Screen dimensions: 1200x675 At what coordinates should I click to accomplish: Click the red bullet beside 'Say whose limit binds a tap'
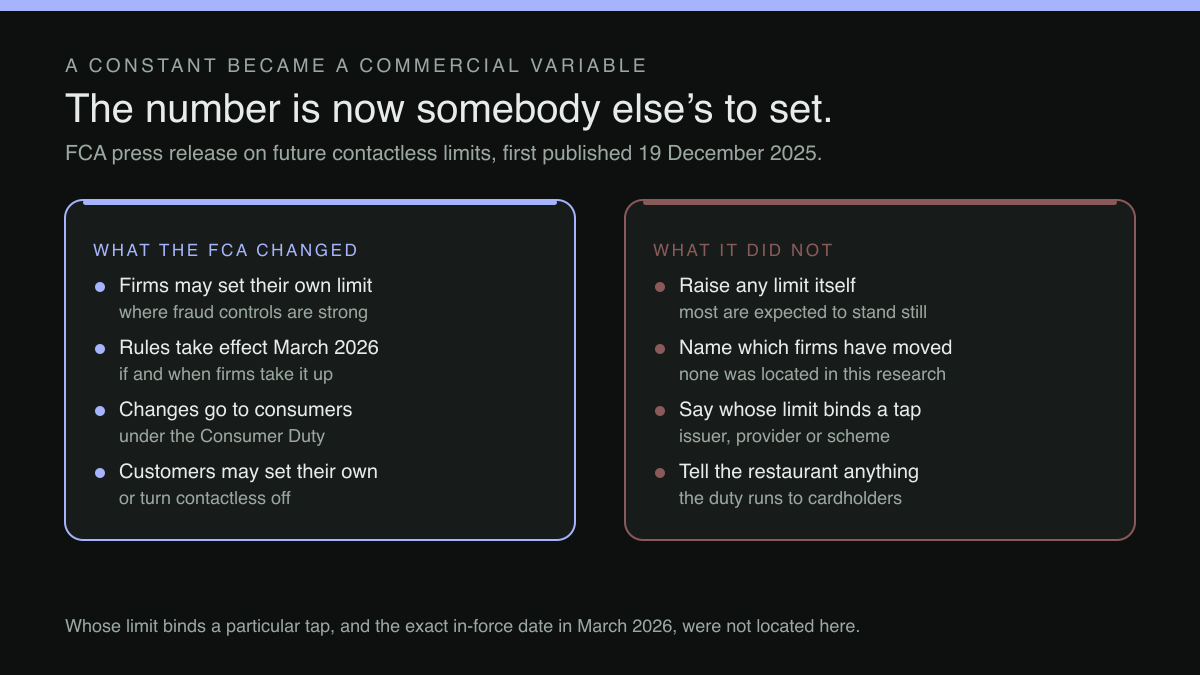660,411
